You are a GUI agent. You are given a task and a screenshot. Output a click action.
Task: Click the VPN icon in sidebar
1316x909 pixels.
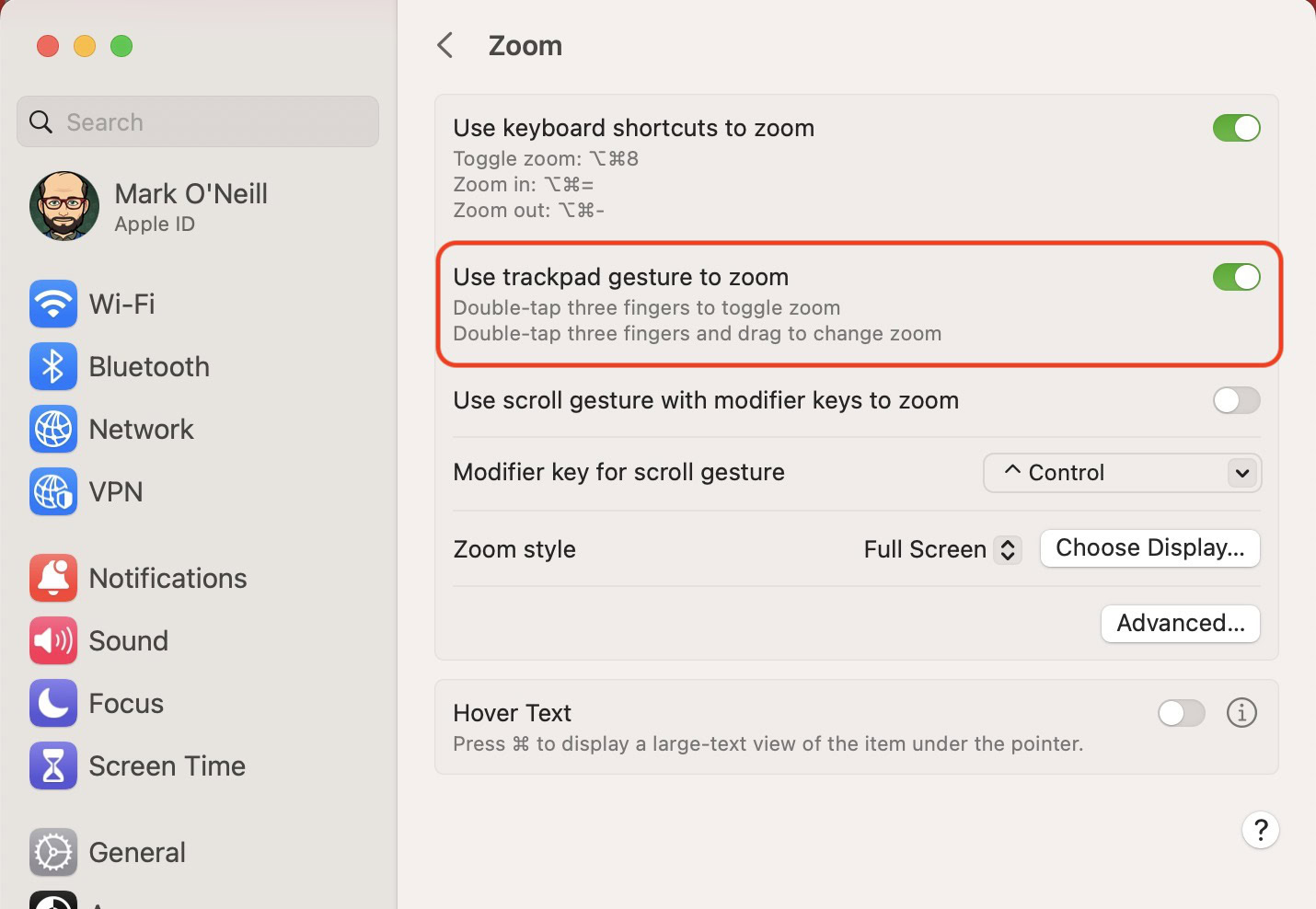[x=53, y=491]
